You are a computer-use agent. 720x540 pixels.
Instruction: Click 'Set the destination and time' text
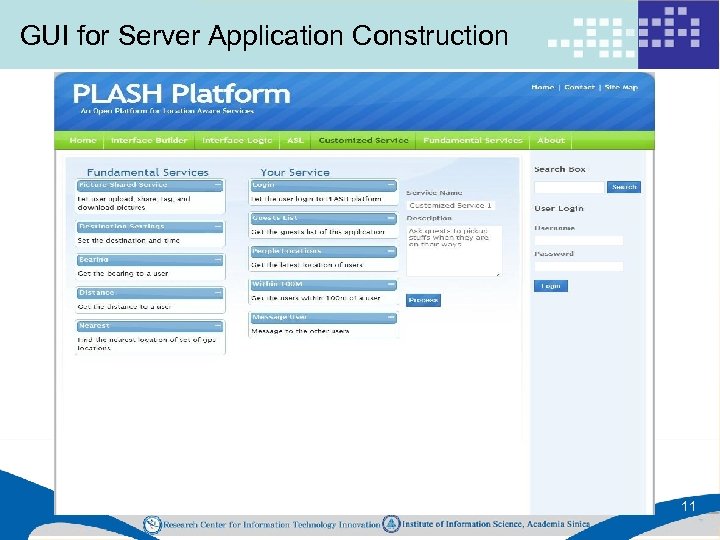tap(128, 241)
